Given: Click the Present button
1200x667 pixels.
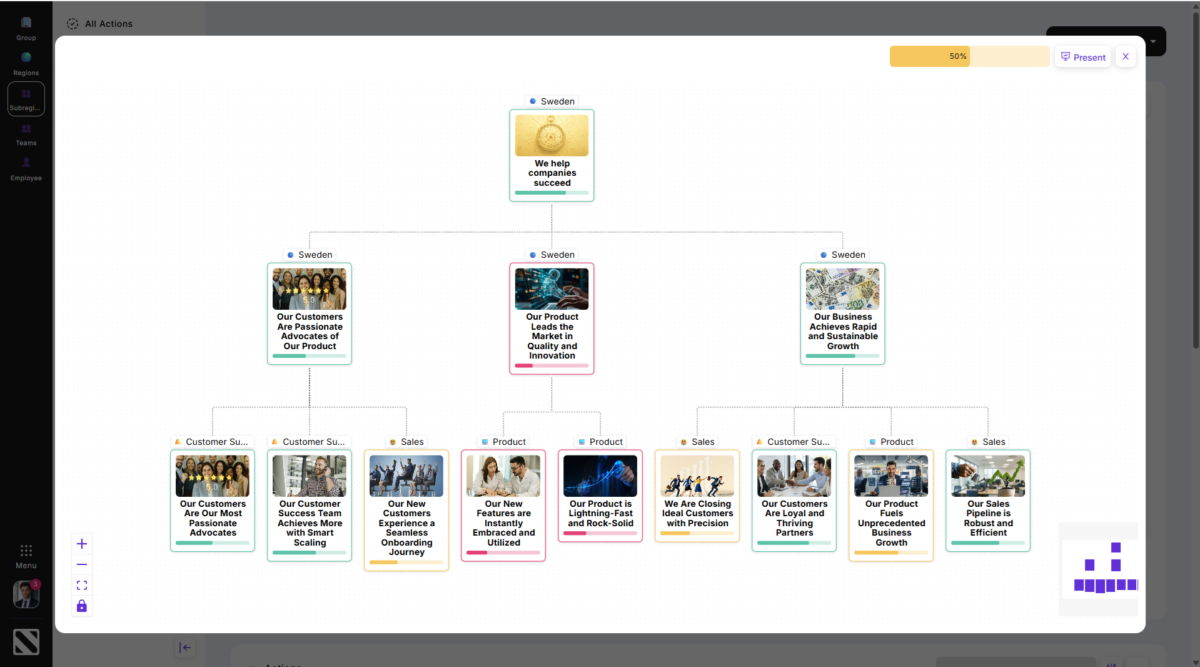Looking at the screenshot, I should 1083,57.
